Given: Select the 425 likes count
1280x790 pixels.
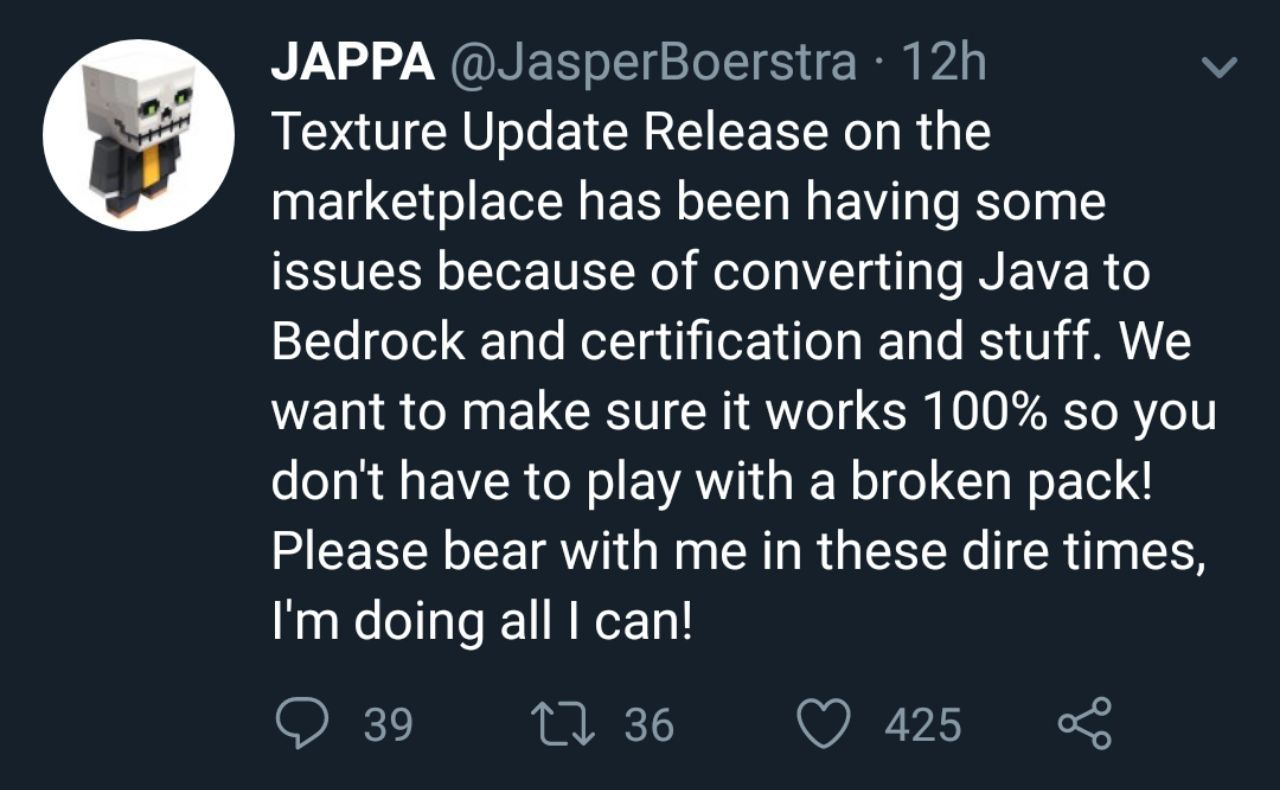Looking at the screenshot, I should 923,724.
